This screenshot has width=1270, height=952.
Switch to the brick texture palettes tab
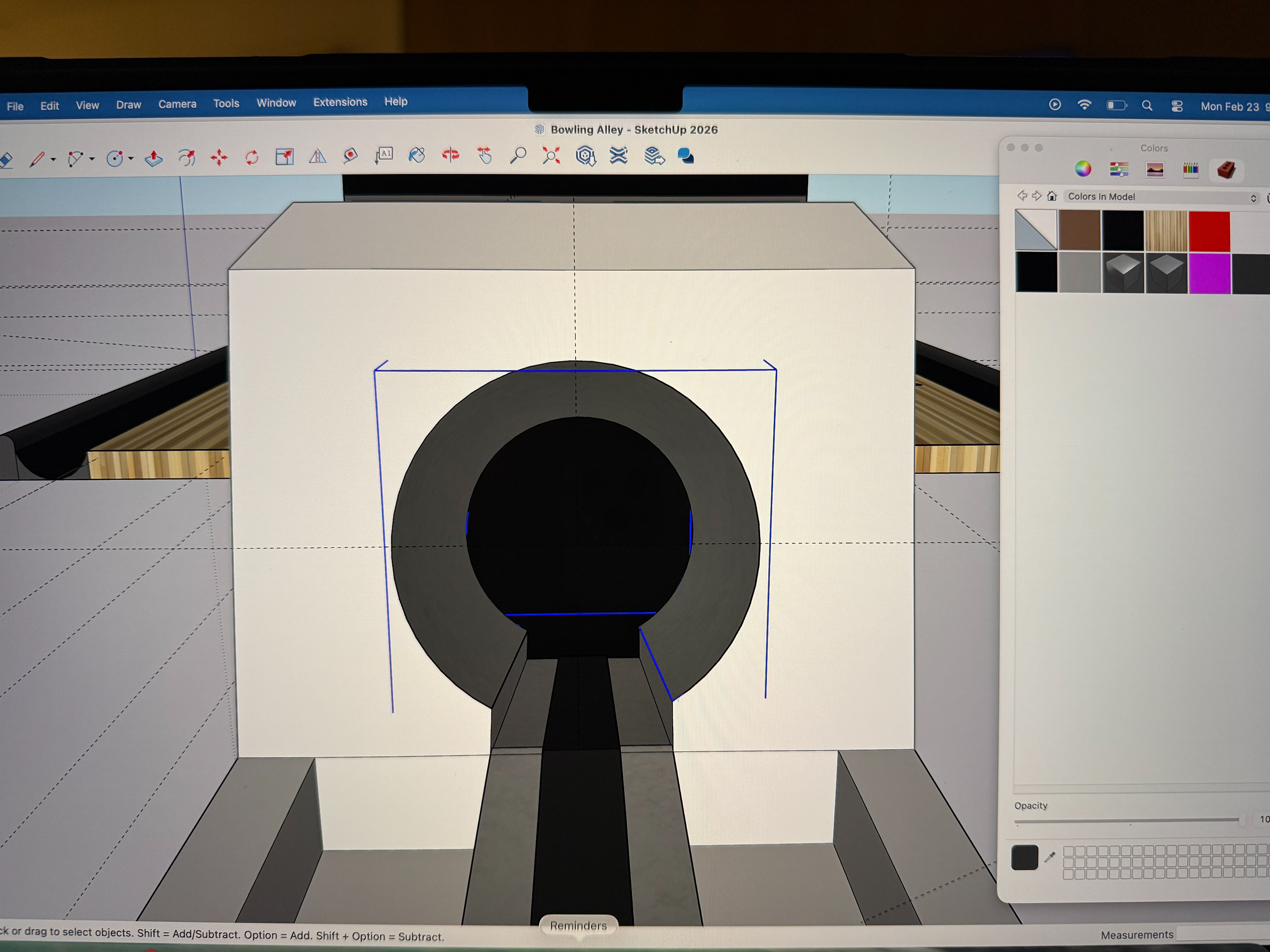click(1226, 170)
